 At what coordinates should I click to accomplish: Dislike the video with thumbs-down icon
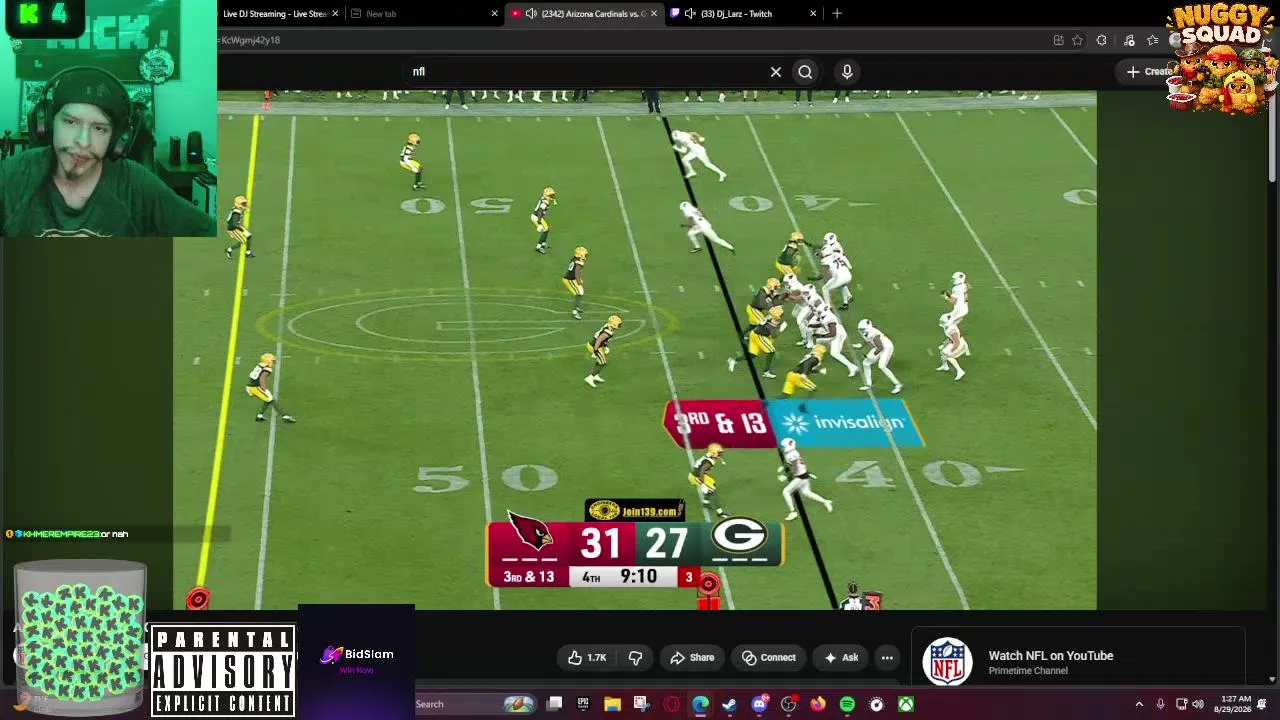pos(635,658)
